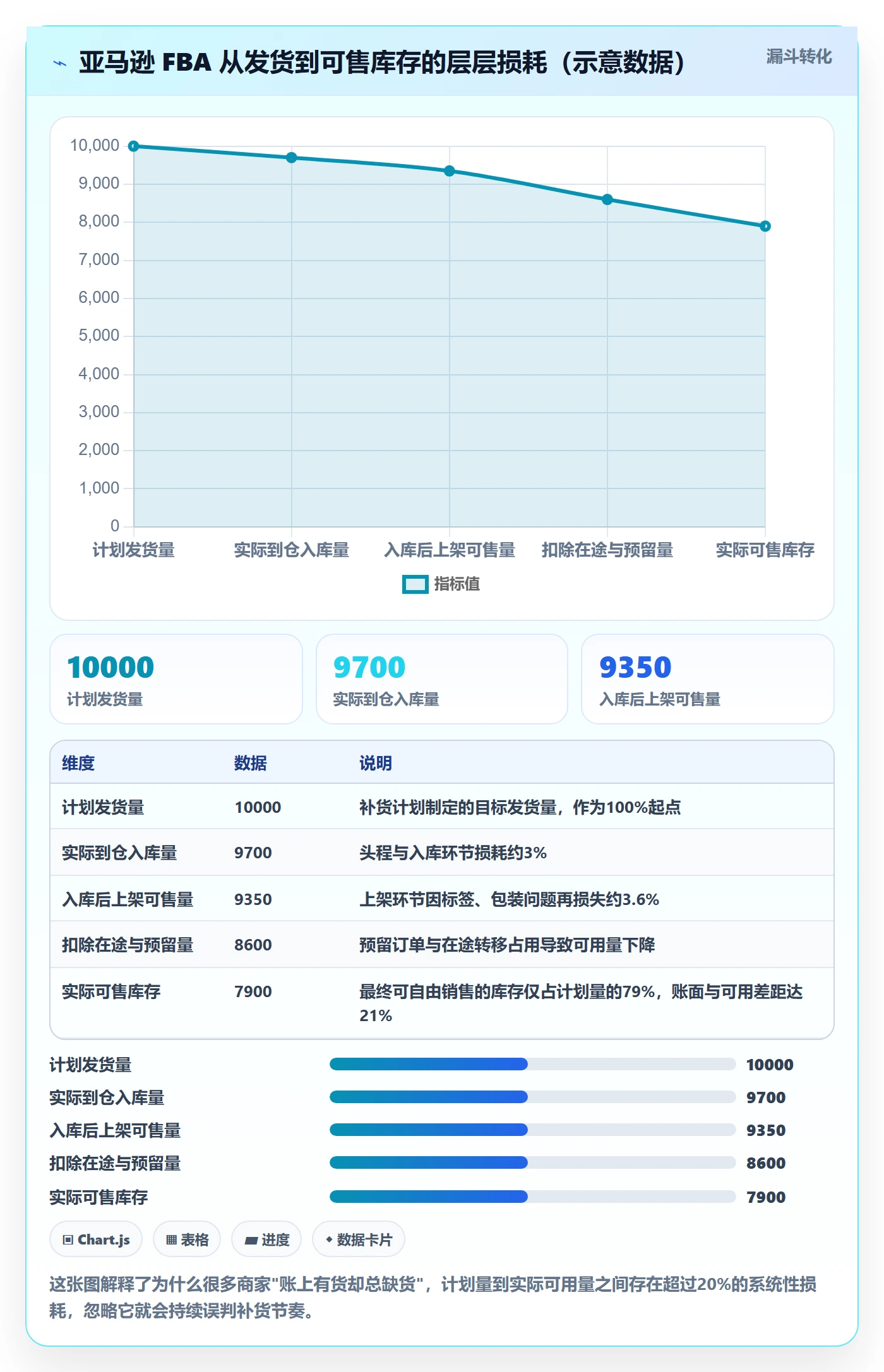Click the 维度 column header

78,763
